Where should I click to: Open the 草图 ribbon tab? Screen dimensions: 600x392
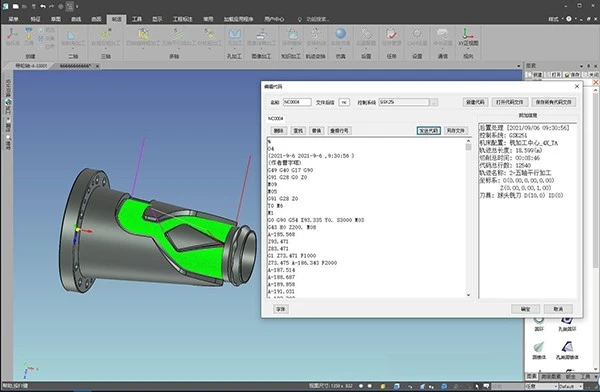tap(55, 19)
